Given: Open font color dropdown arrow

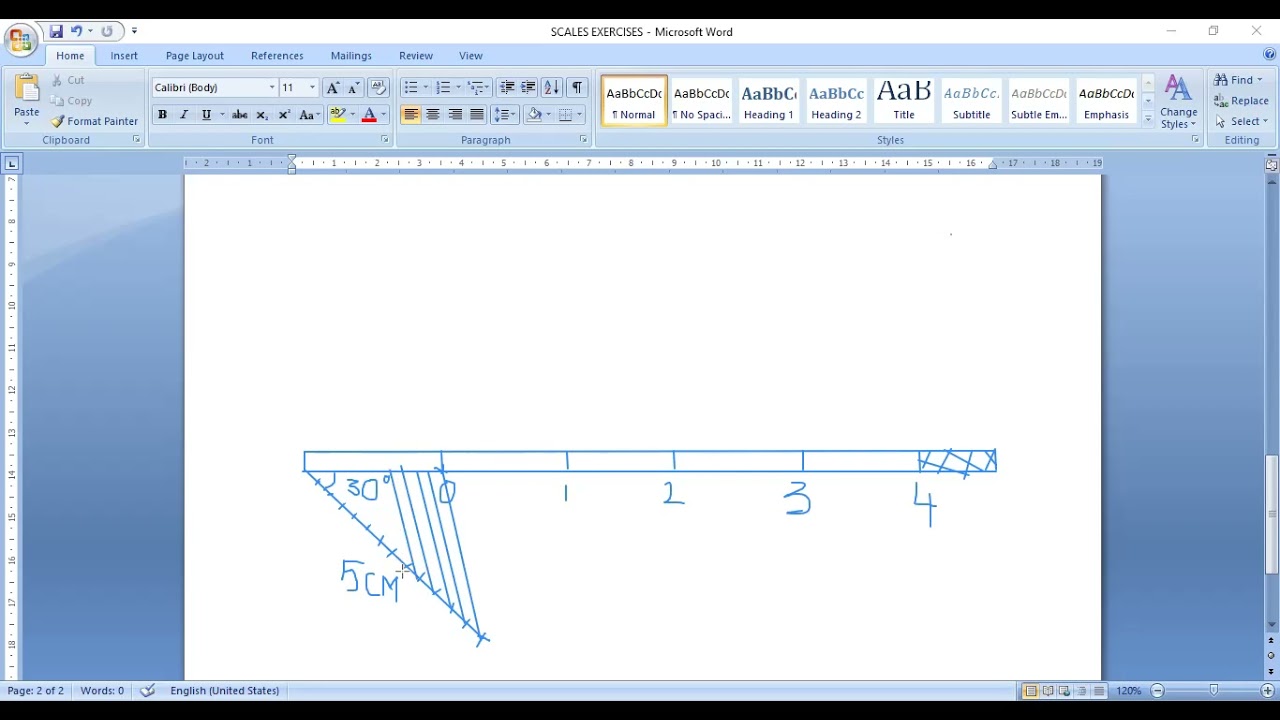Looking at the screenshot, I should (383, 115).
